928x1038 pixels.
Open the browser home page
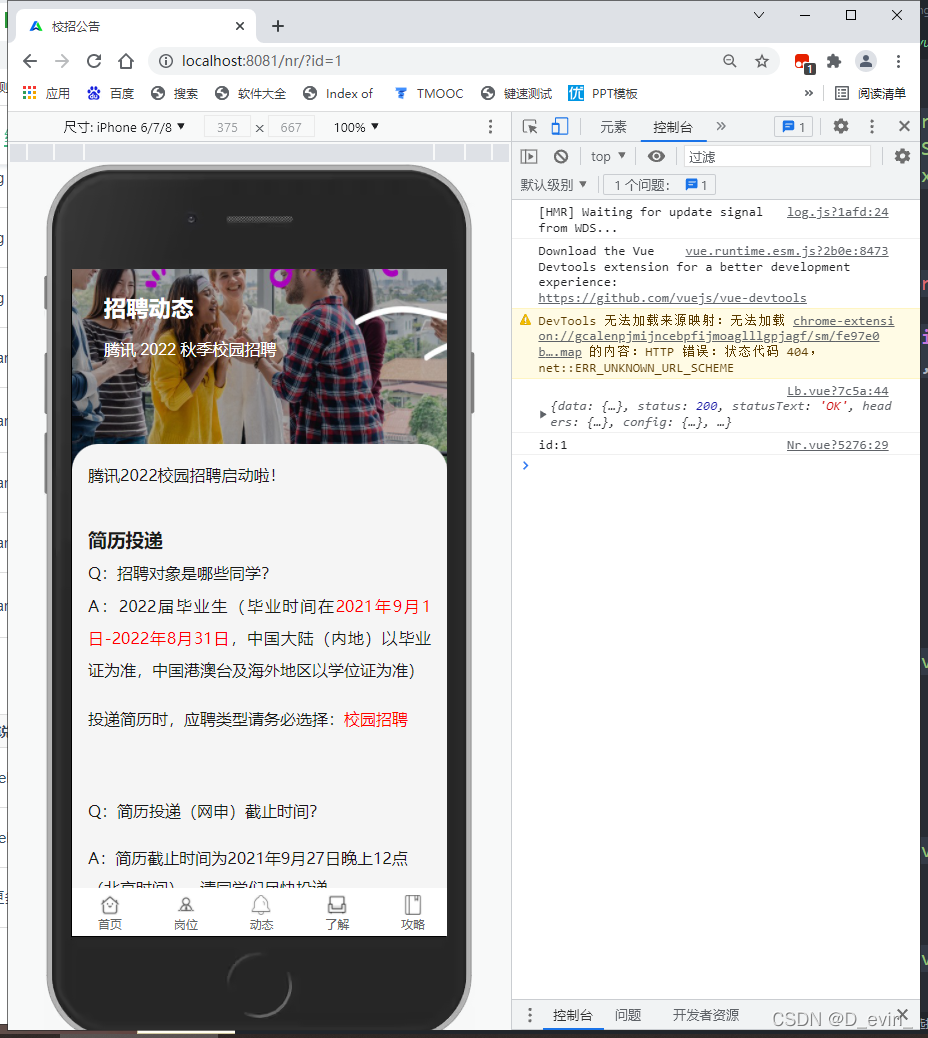coord(126,62)
